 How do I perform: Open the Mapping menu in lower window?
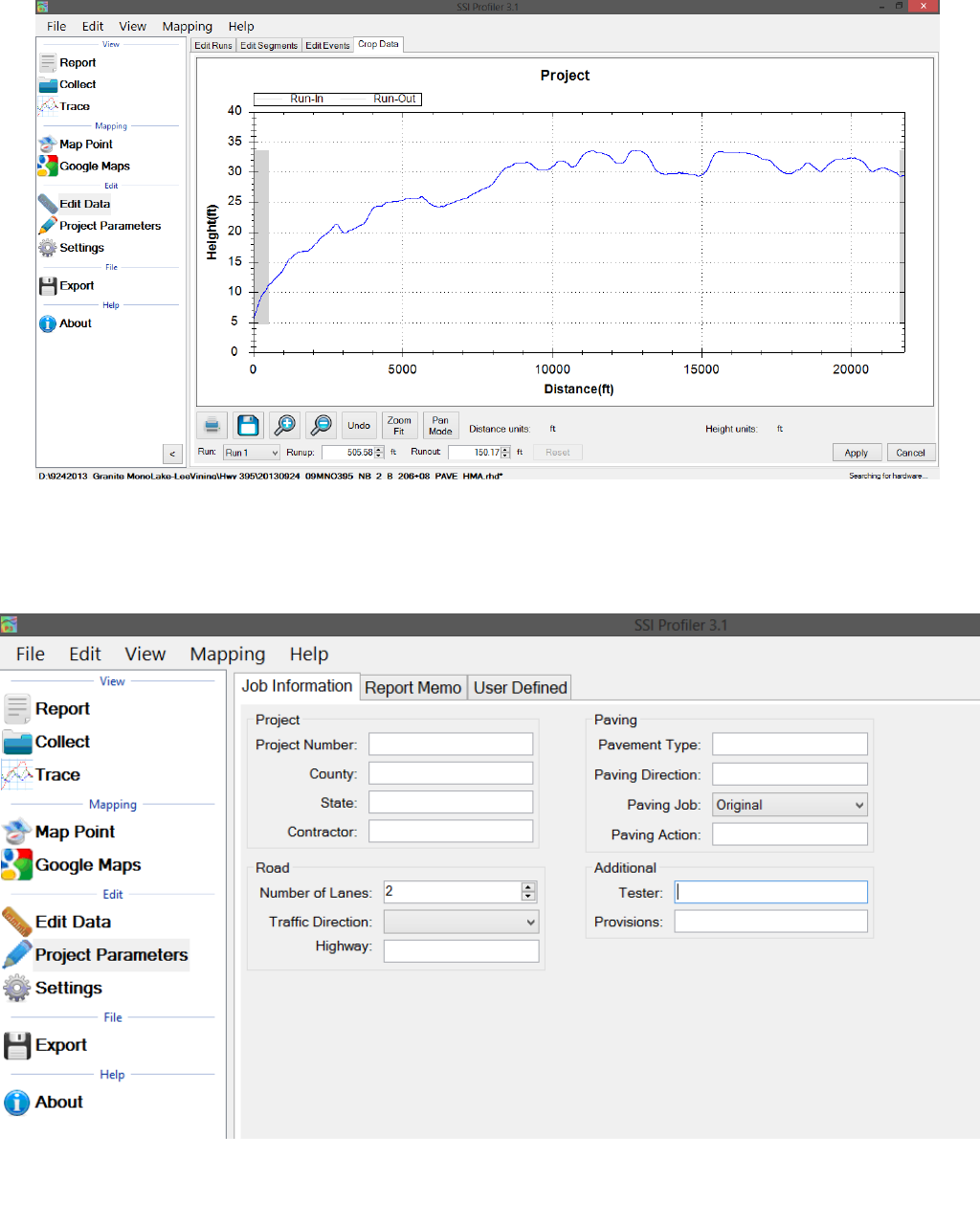(227, 655)
